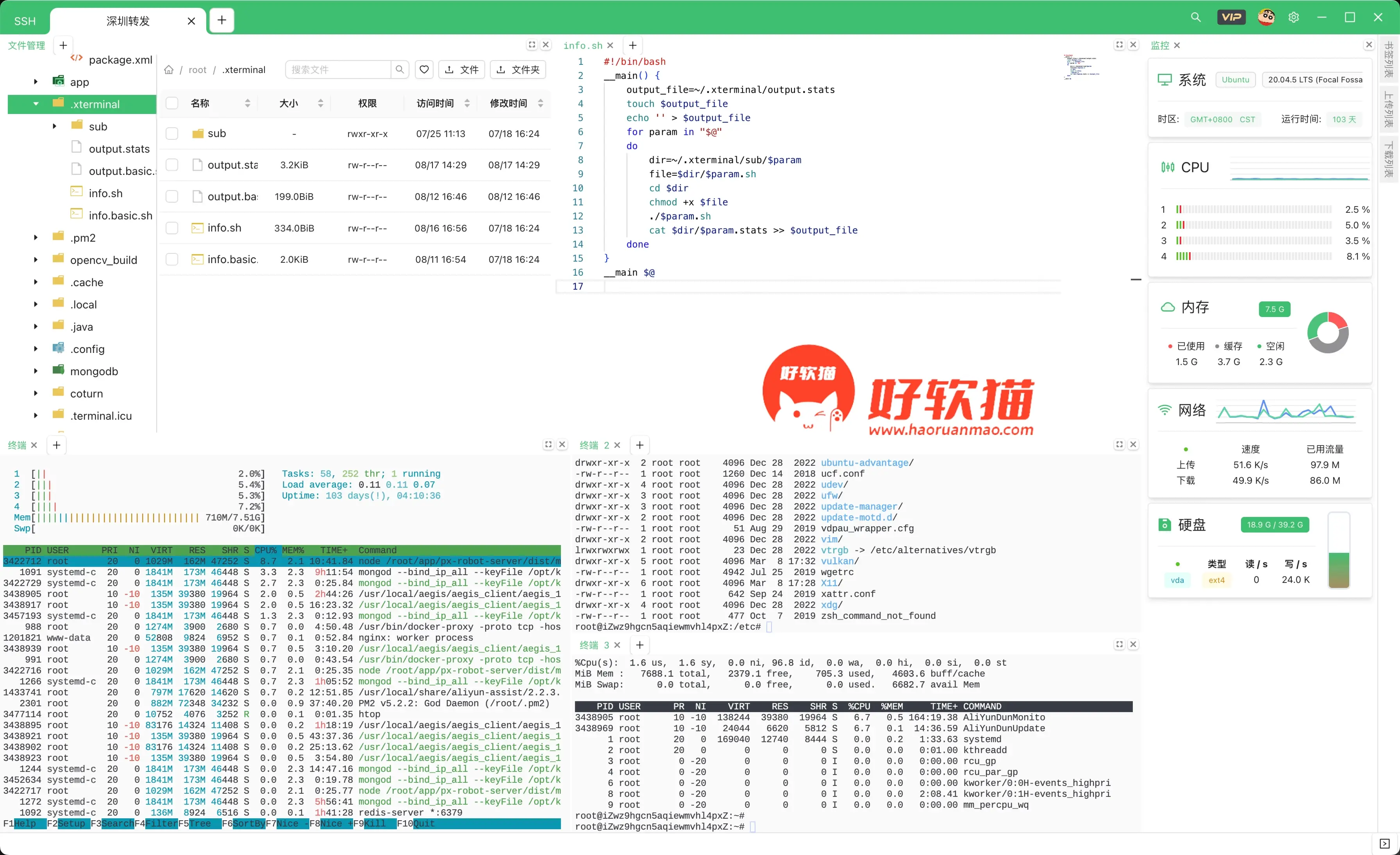The image size is (1400, 855).
Task: Switch to the 终端 2 tab
Action: coord(594,445)
